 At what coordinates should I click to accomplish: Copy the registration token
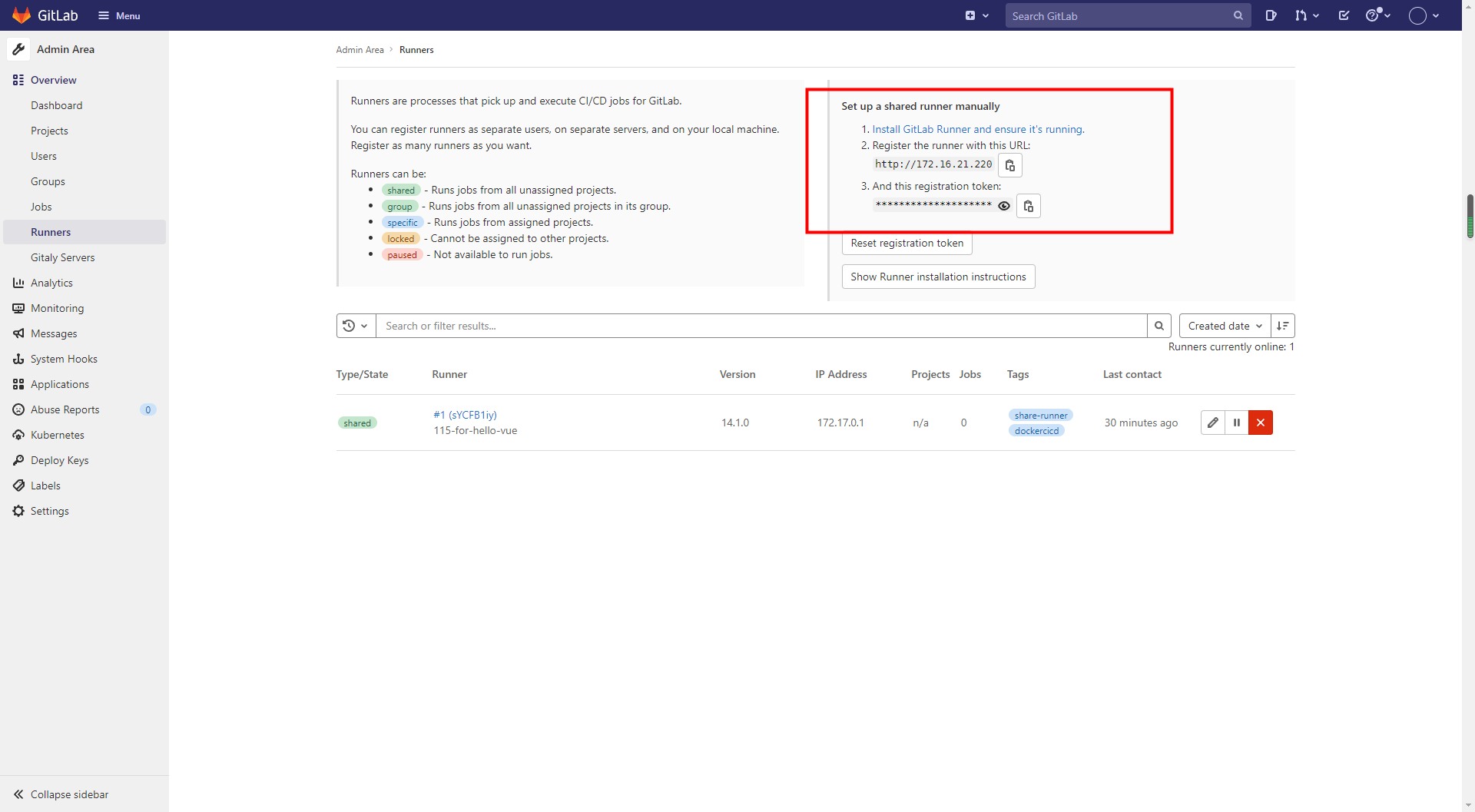(1029, 206)
